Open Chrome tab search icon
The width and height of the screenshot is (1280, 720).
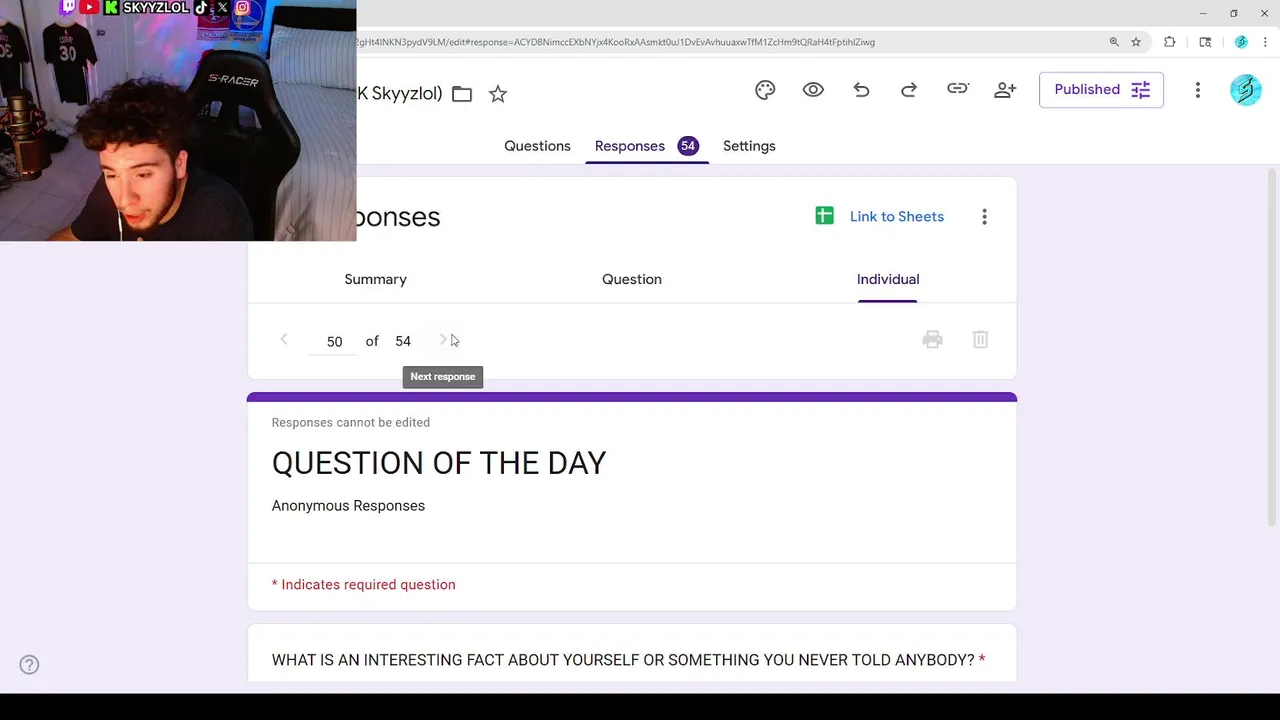[x=1205, y=42]
